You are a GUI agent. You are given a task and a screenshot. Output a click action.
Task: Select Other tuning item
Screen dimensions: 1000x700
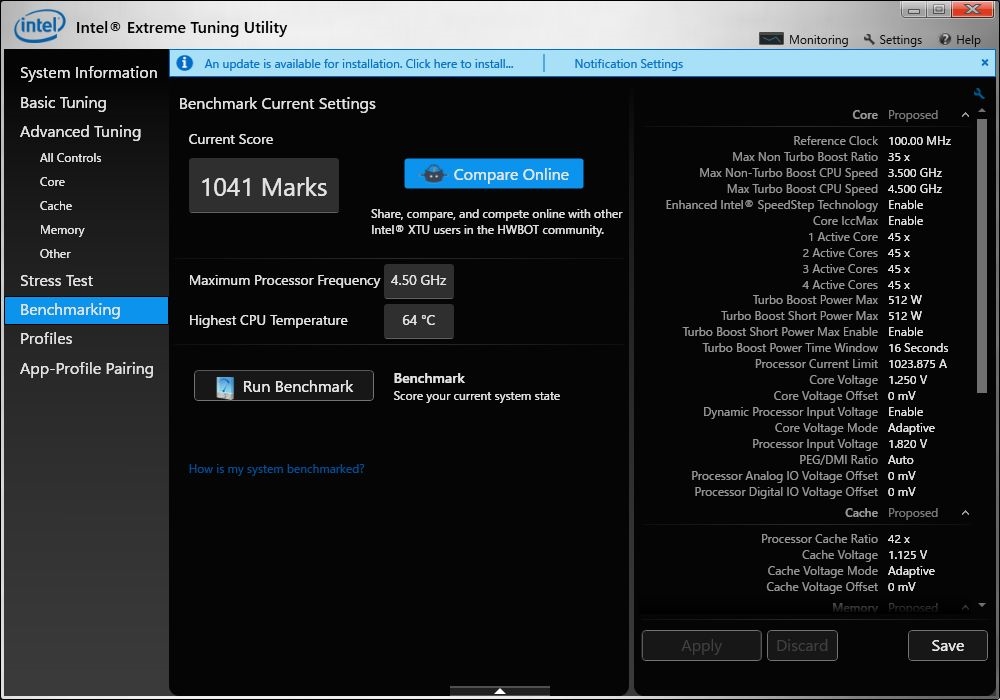point(55,254)
